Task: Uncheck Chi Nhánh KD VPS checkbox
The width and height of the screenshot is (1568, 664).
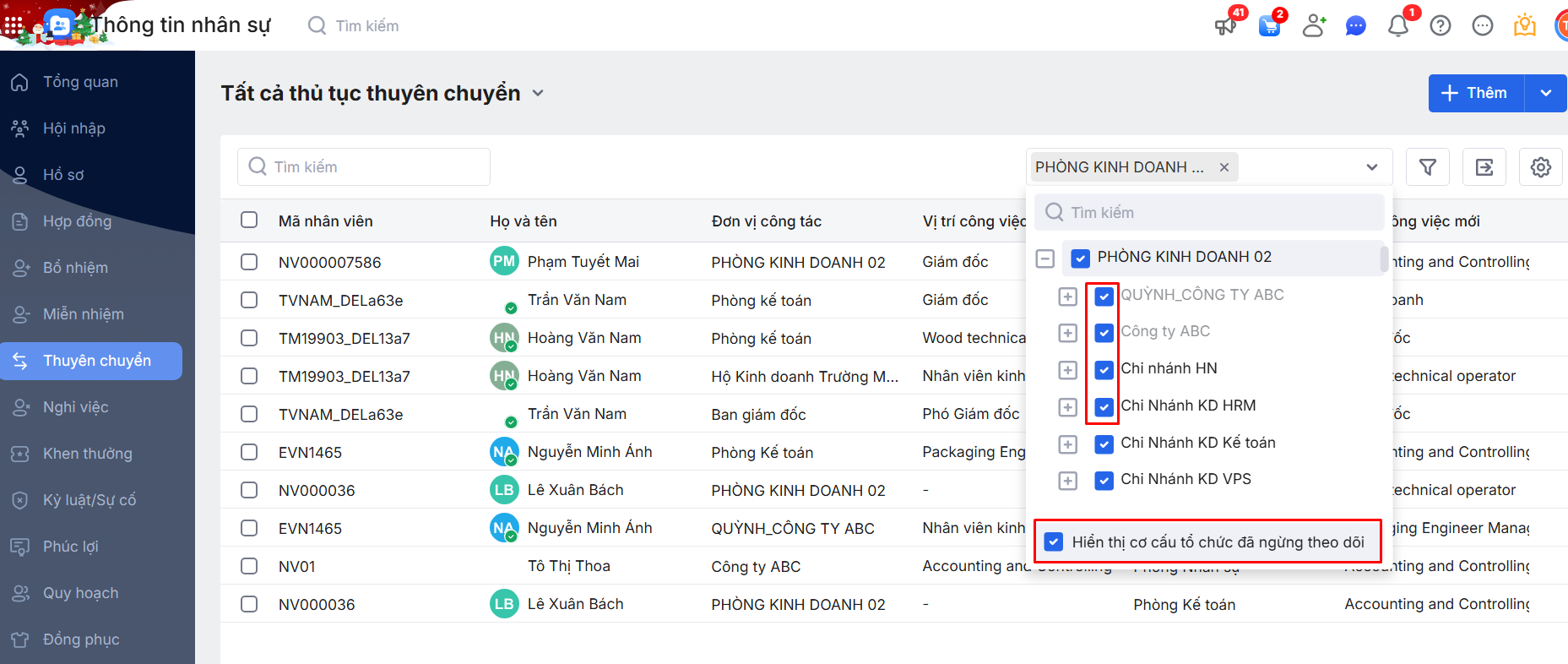Action: pyautogui.click(x=1104, y=481)
